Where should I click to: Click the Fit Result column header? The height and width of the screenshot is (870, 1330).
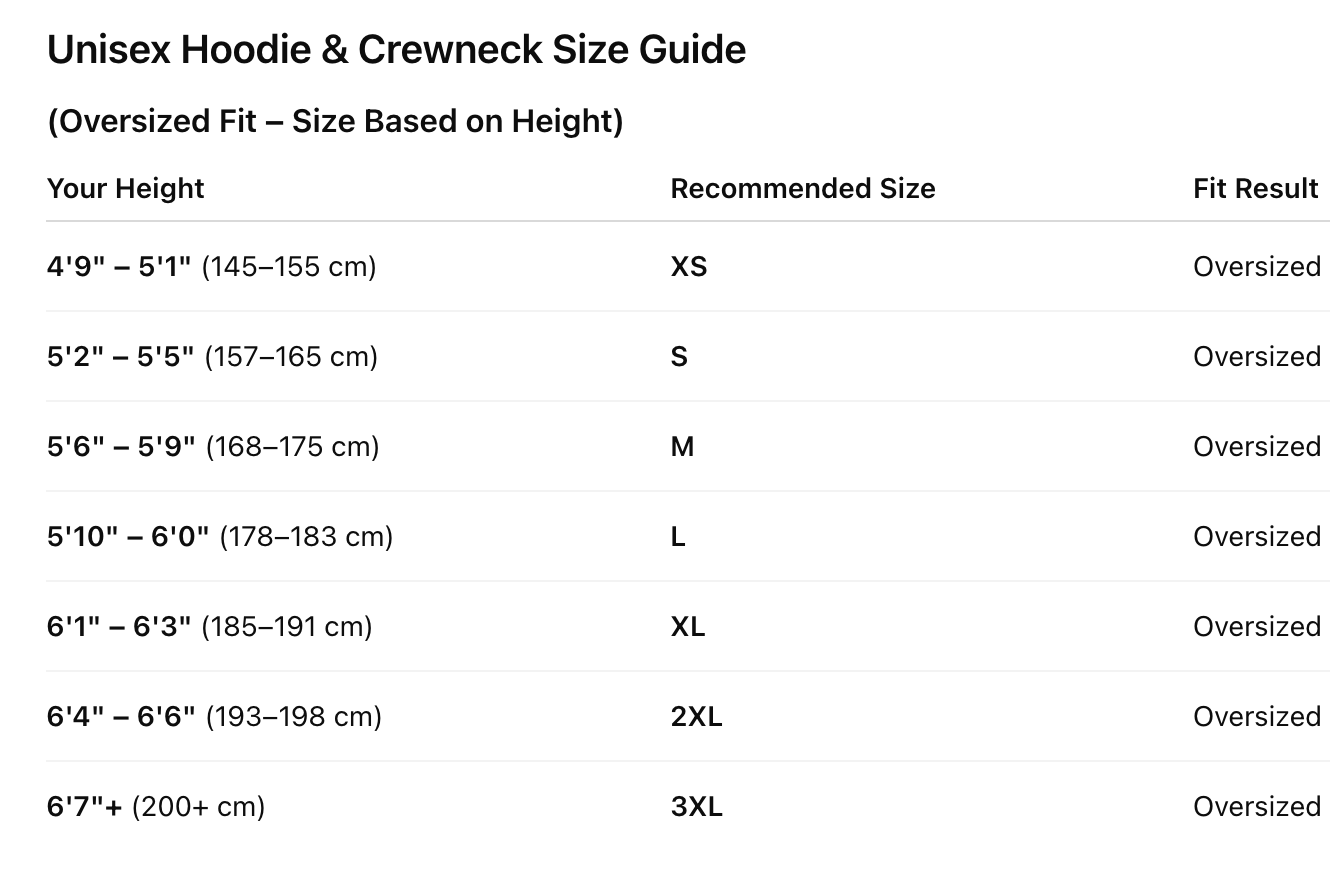tap(1255, 189)
